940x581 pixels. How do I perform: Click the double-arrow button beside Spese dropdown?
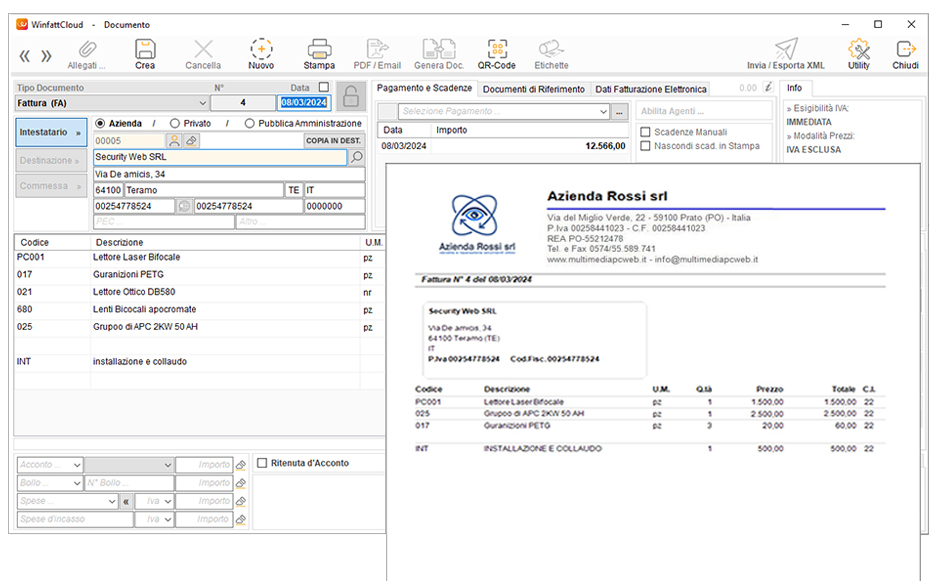pyautogui.click(x=126, y=501)
